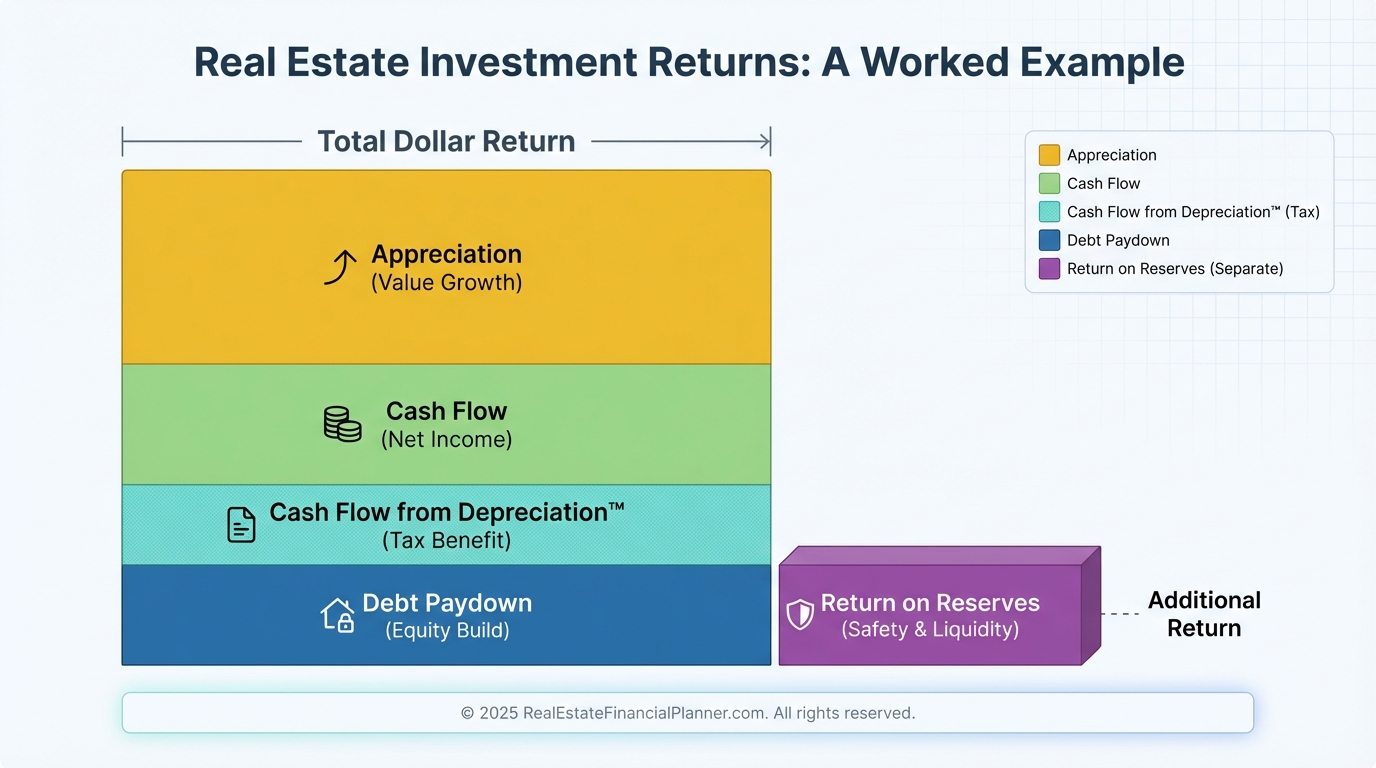Select the Cash Flow (Net Income) block label
1376x768 pixels.
446,425
